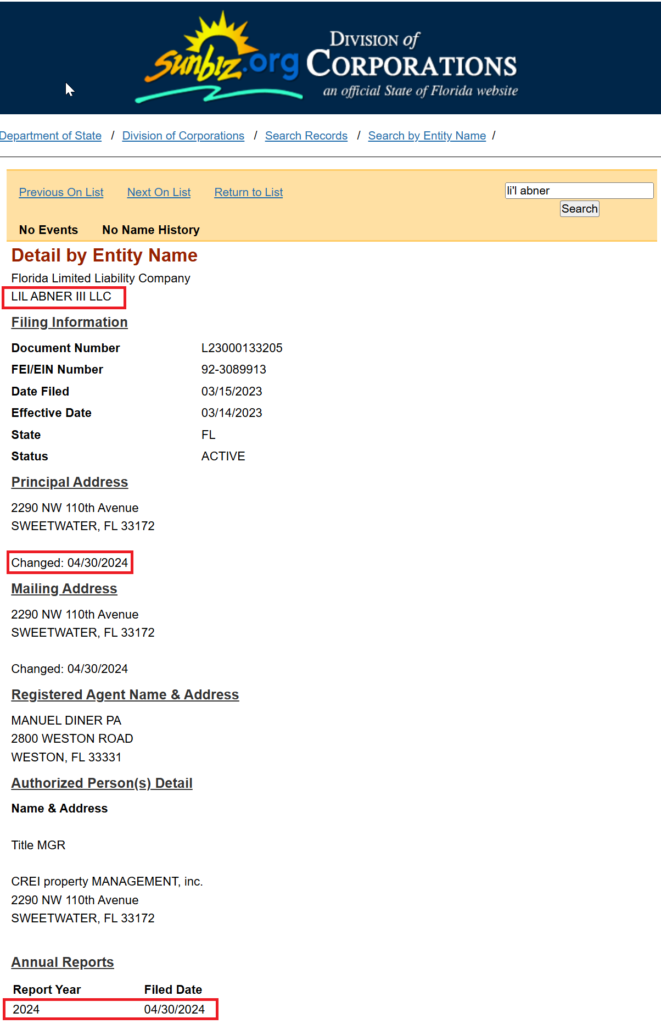Select the State value FL
The image size is (661, 1024).
(208, 435)
